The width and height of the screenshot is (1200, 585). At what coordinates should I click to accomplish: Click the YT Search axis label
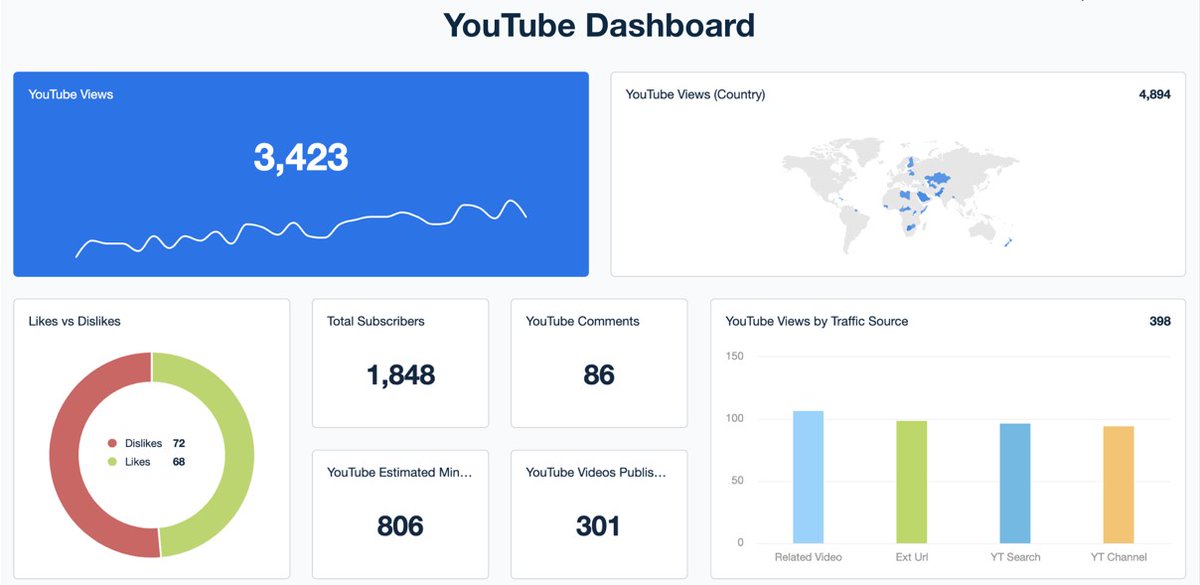[1015, 557]
